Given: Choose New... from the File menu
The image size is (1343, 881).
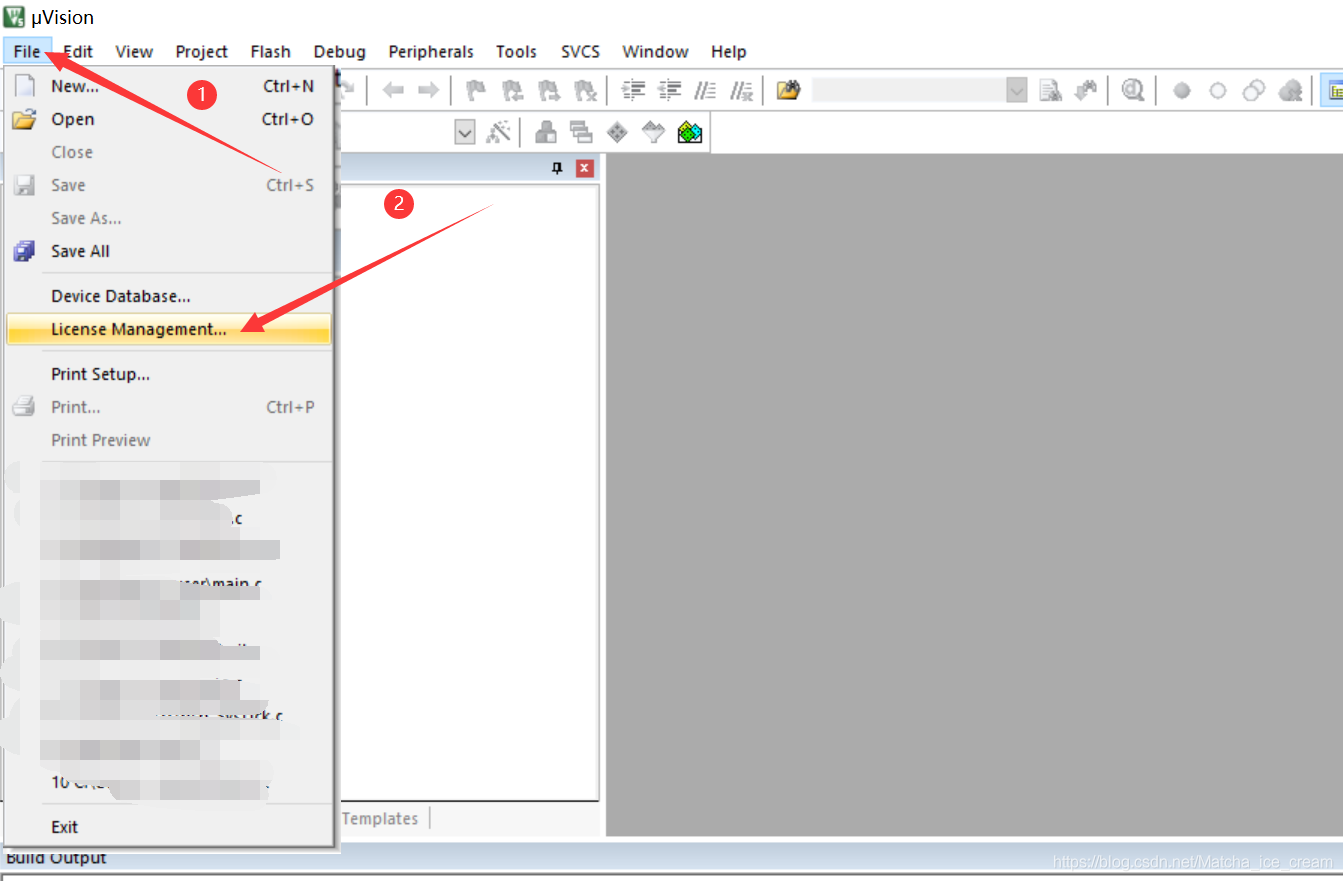Looking at the screenshot, I should 169,86.
